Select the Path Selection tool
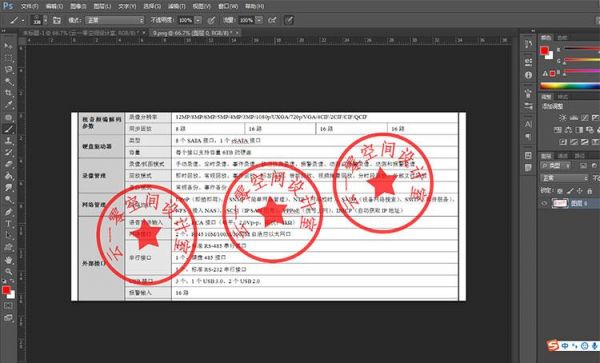The image size is (600, 363). 8,235
